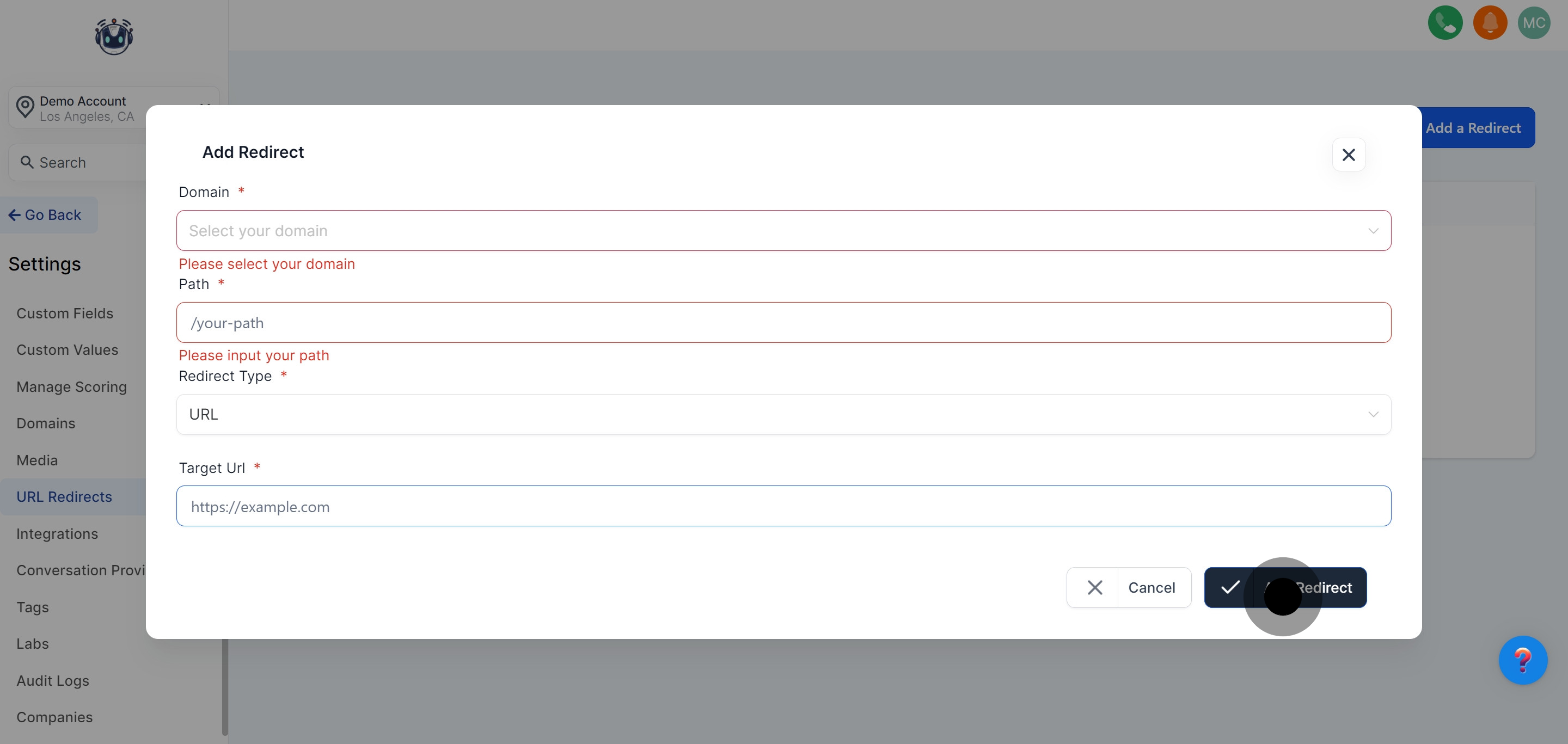The image size is (1568, 744).
Task: Click the robot logo in sidebar
Action: click(x=114, y=36)
